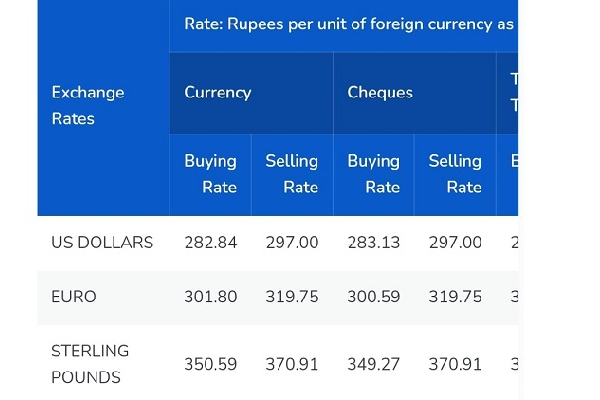Click Sterling cheques buying rate 349.27

[374, 364]
